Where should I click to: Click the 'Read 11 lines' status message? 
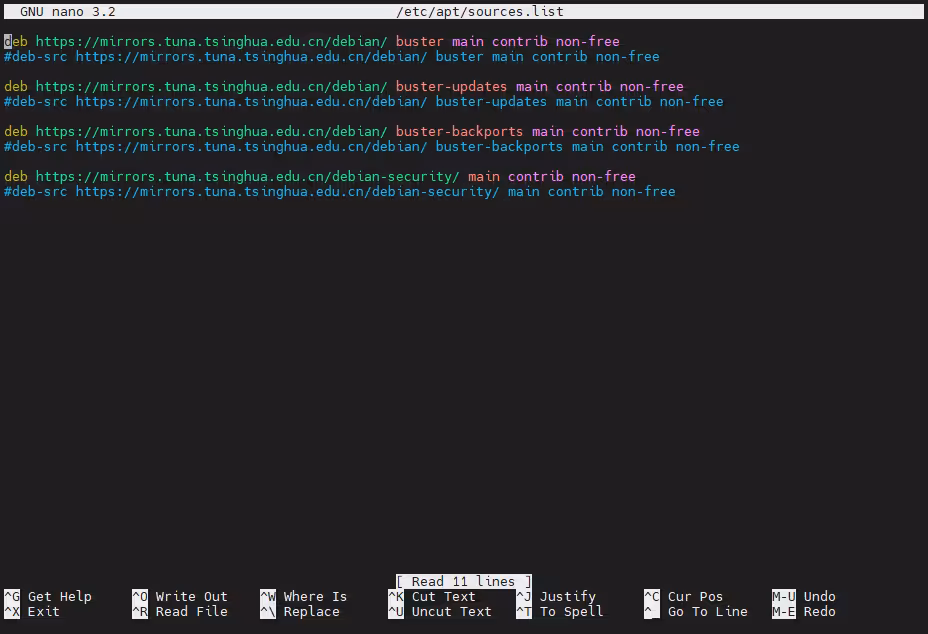coord(463,581)
